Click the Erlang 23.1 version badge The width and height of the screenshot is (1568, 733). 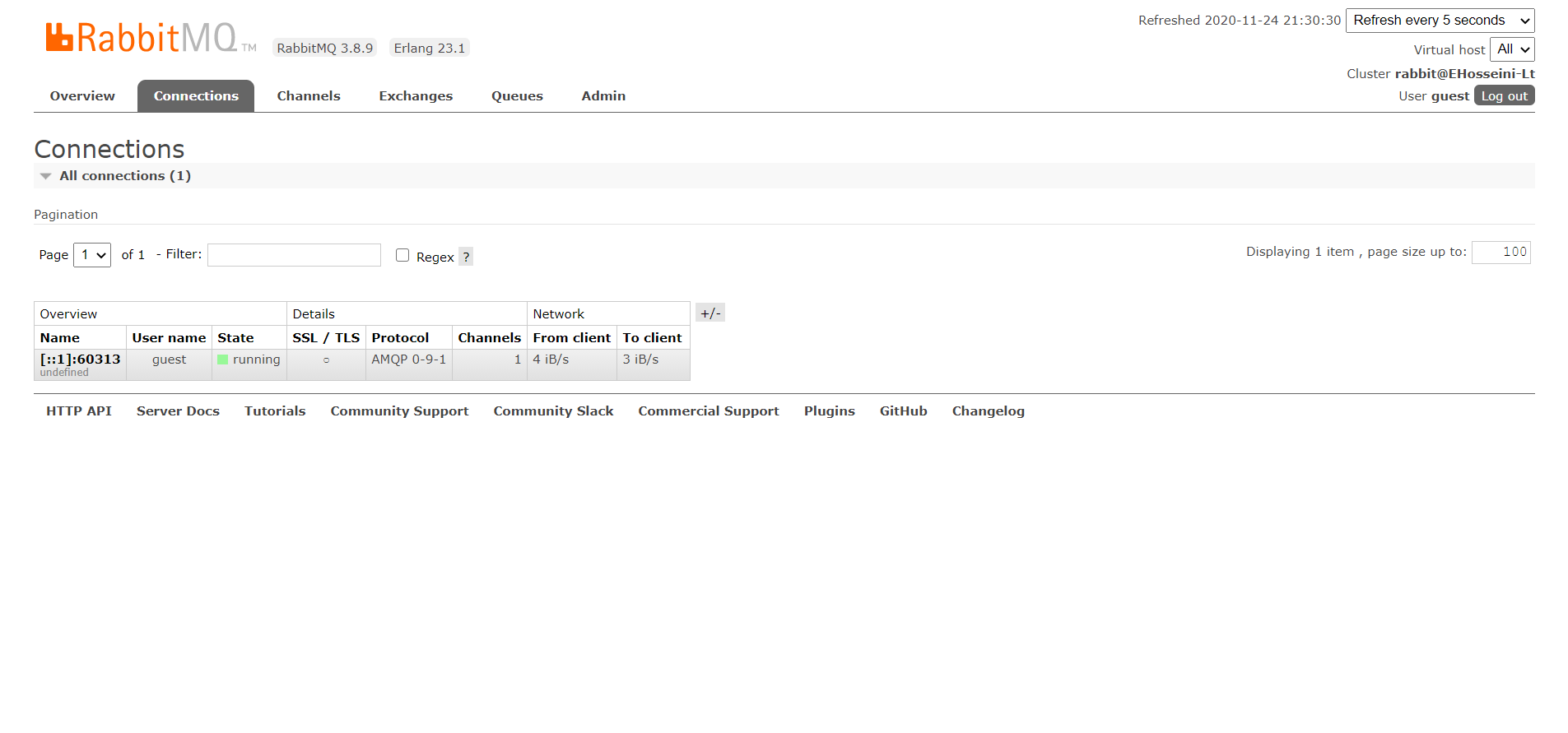click(x=430, y=48)
